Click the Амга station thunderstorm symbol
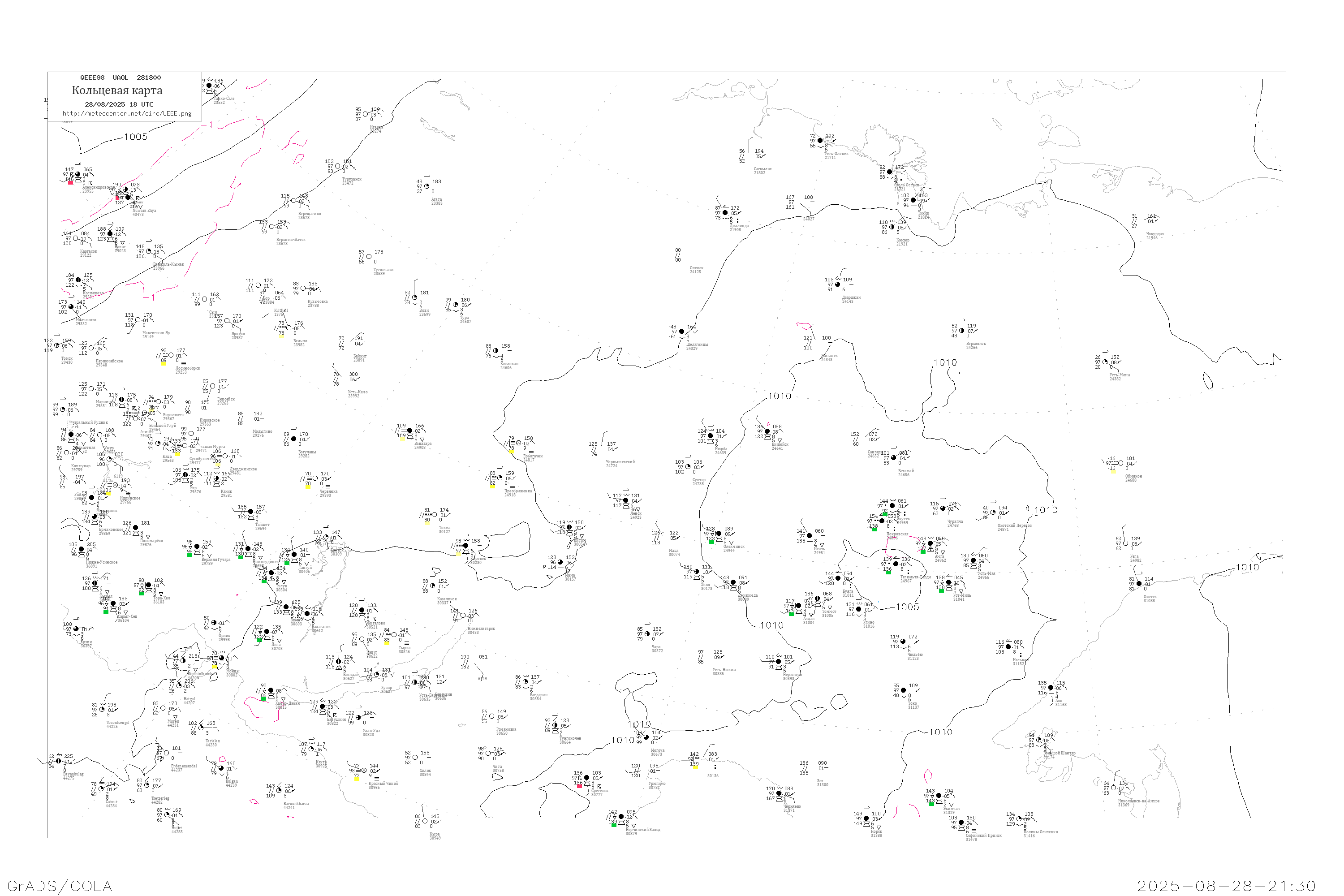The height and width of the screenshot is (896, 1344). [930, 550]
